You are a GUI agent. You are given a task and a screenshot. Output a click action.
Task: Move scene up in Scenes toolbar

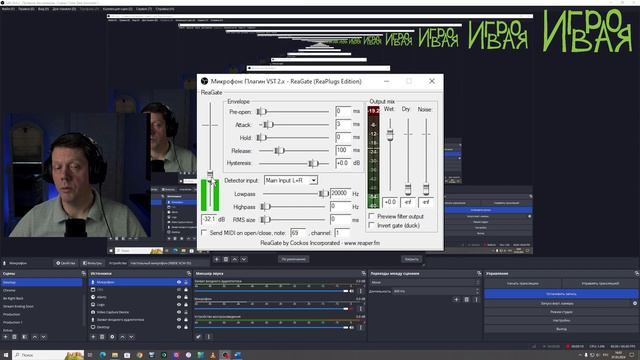[x=35, y=337]
